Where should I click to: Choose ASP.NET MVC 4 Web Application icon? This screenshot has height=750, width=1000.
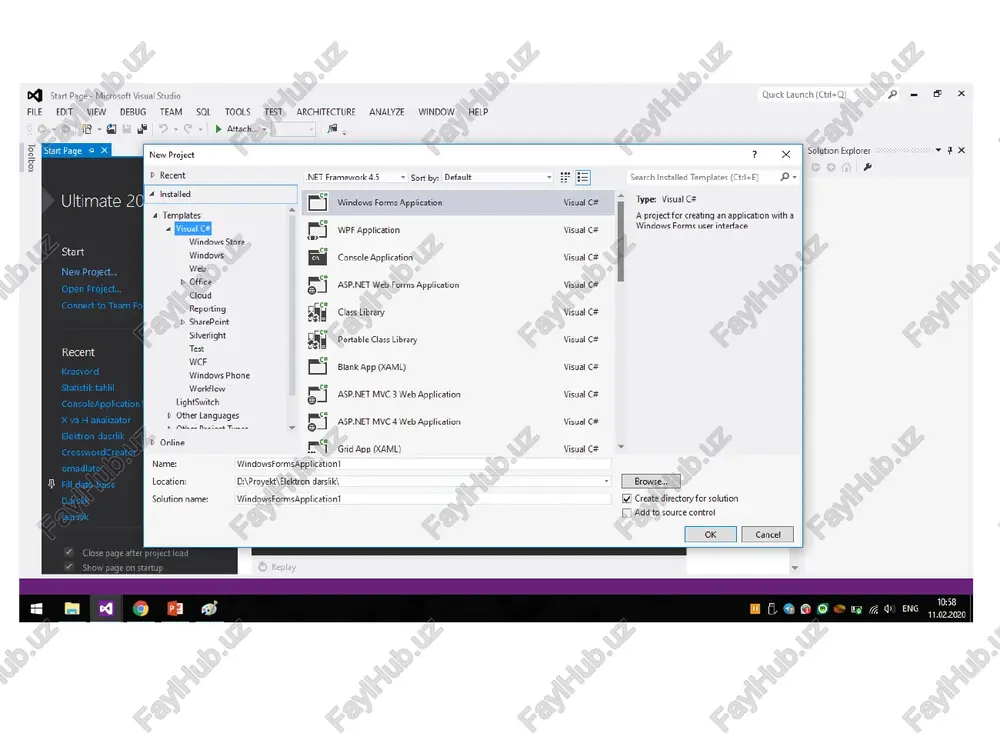(x=318, y=422)
